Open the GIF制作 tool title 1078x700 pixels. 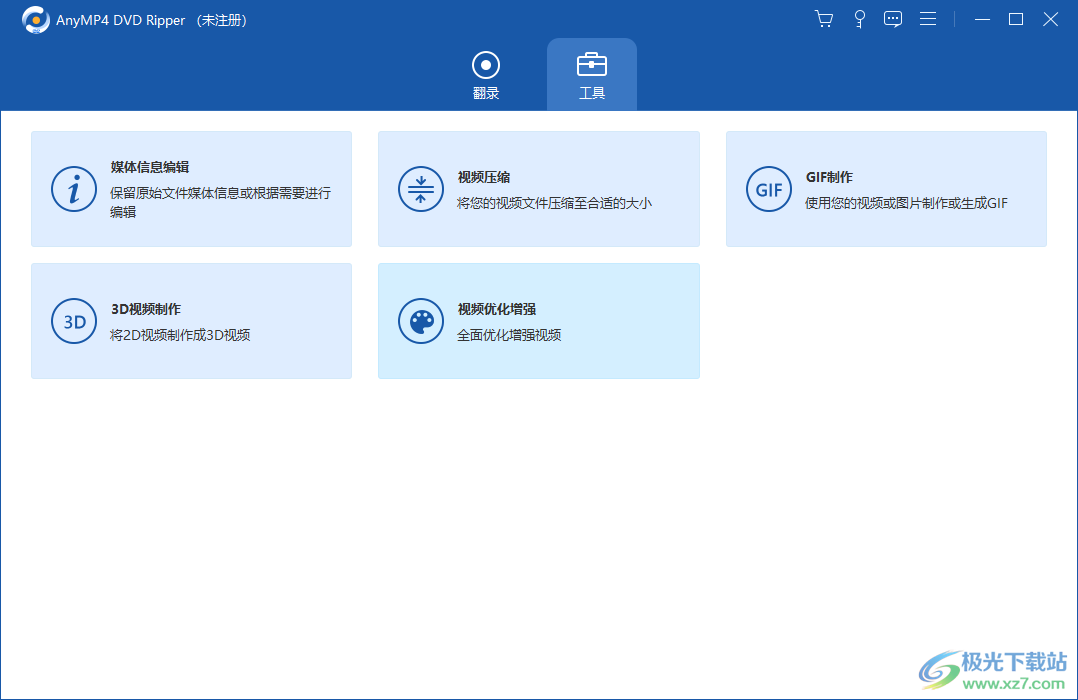[x=829, y=177]
